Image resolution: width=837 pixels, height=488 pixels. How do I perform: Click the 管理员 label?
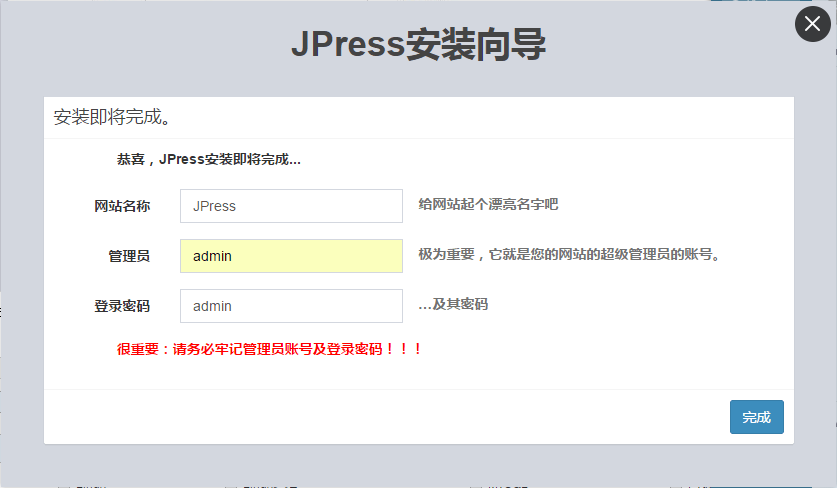[129, 256]
